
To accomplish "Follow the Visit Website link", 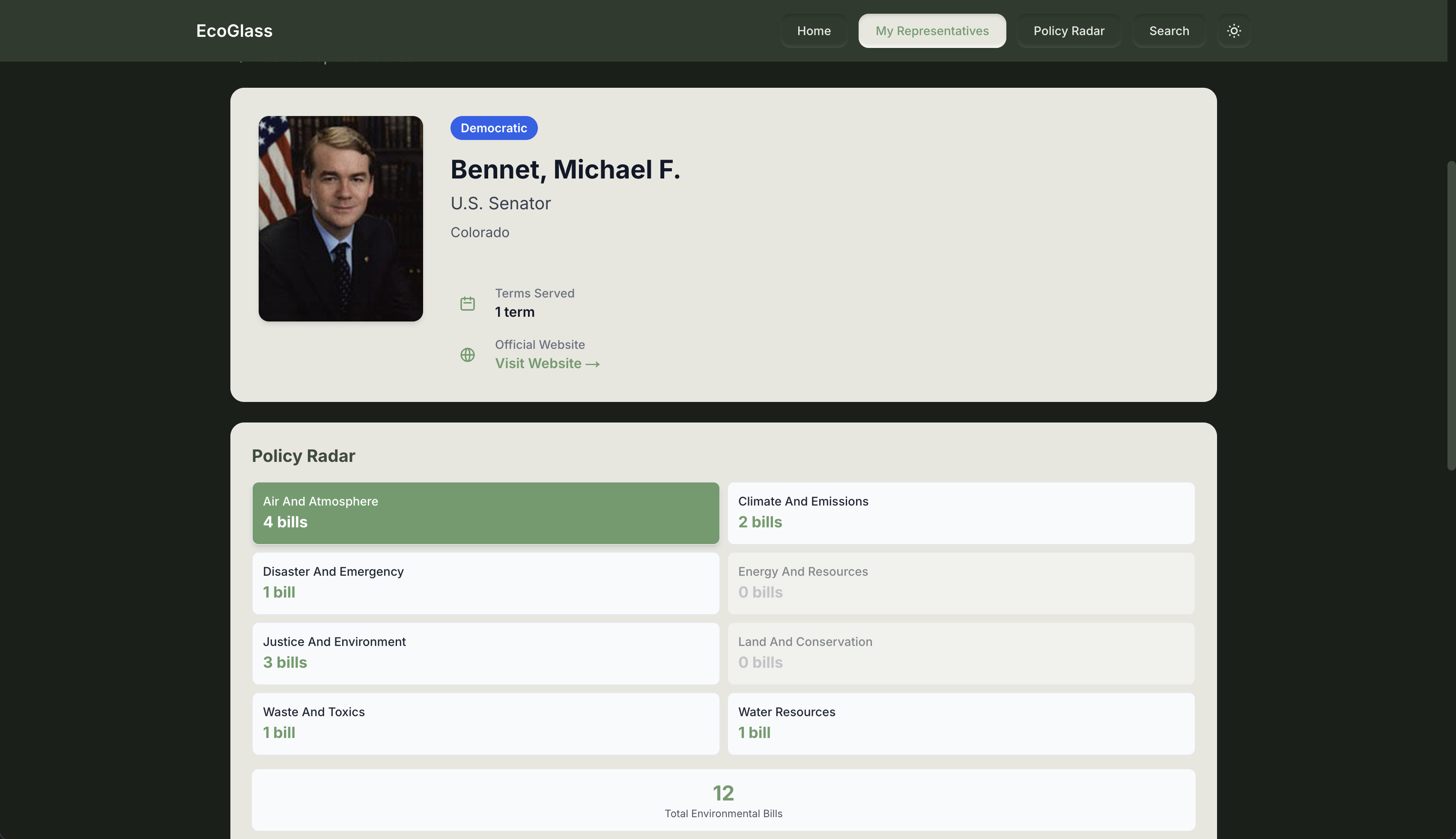I will [547, 363].
